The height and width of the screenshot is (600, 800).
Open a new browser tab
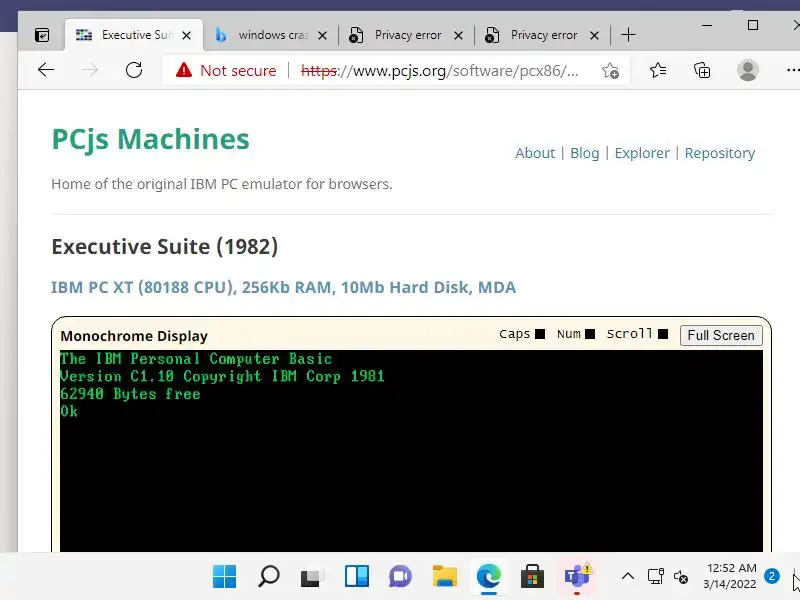tap(629, 35)
